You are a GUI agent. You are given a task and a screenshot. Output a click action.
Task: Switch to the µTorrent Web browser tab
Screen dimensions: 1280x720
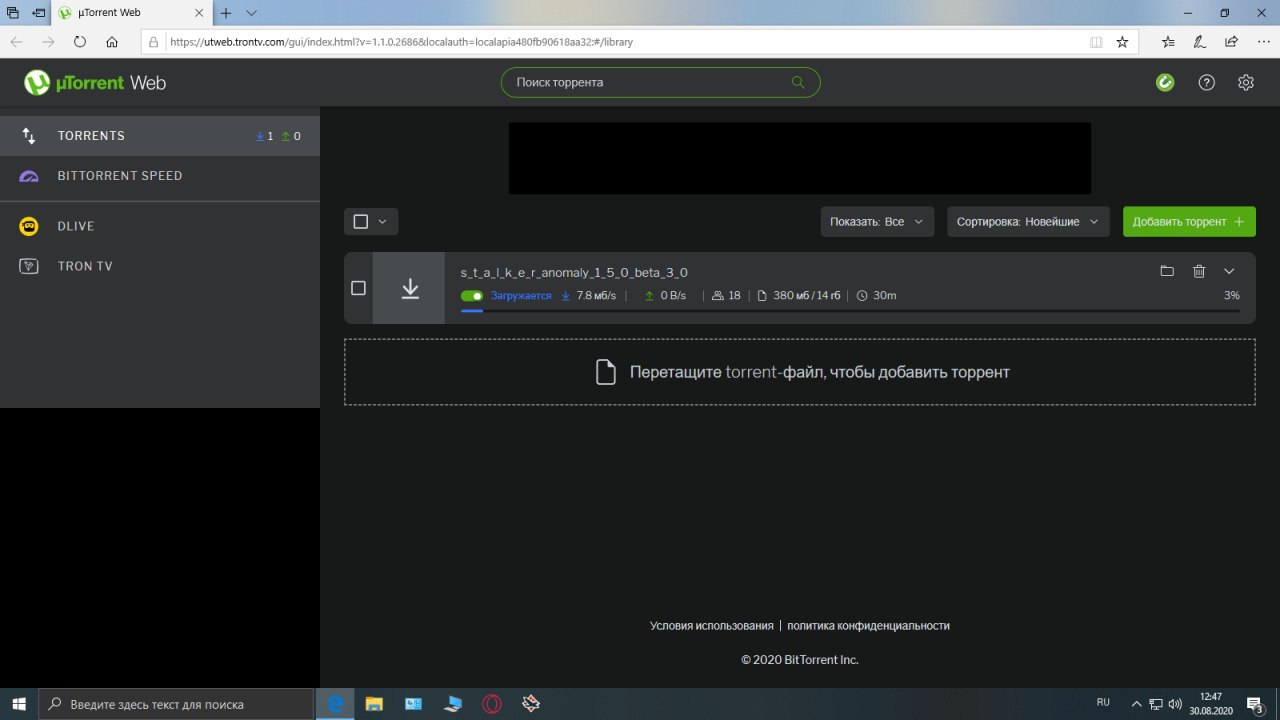tap(130, 13)
